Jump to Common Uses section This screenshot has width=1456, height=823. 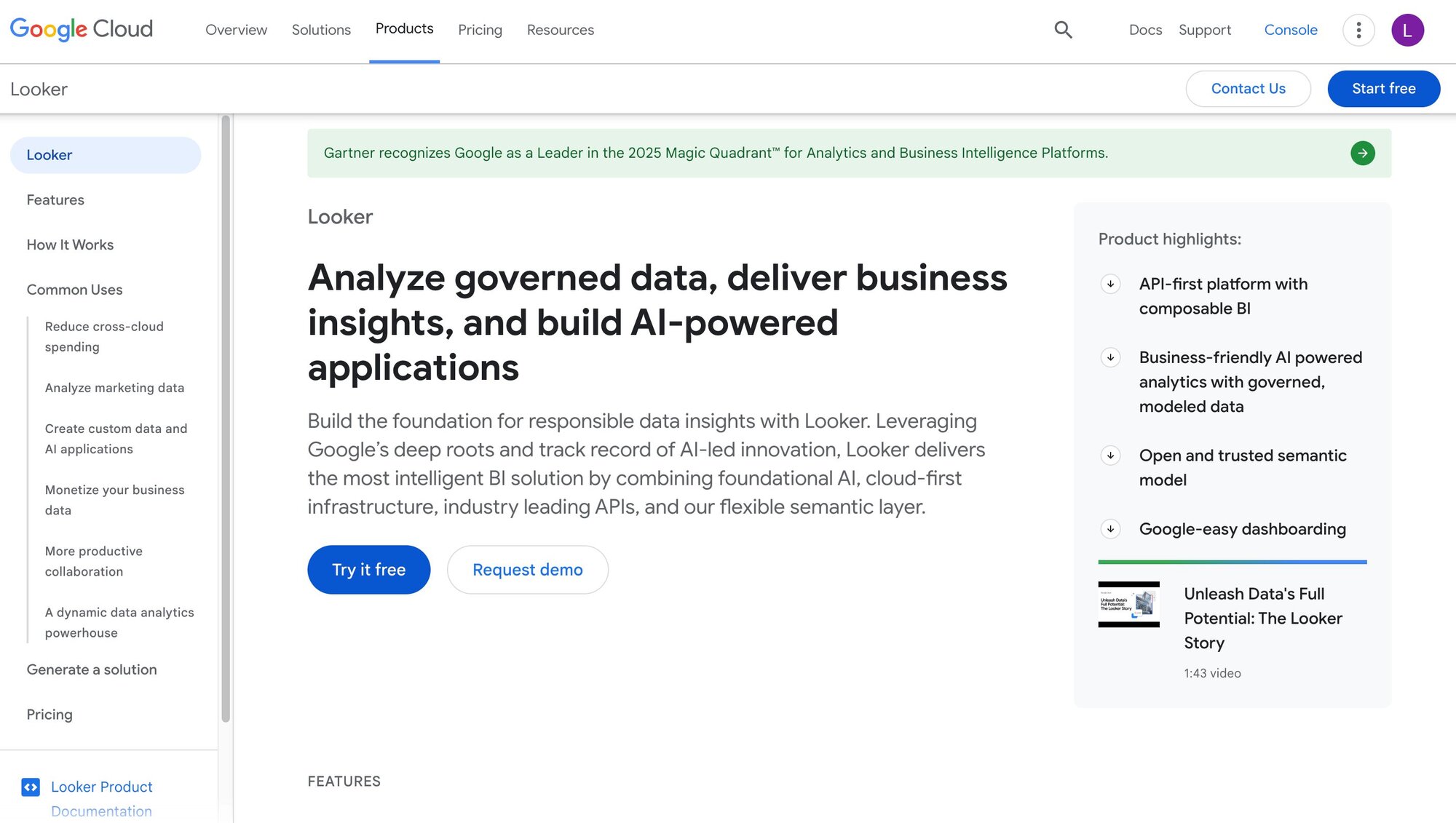click(x=74, y=290)
